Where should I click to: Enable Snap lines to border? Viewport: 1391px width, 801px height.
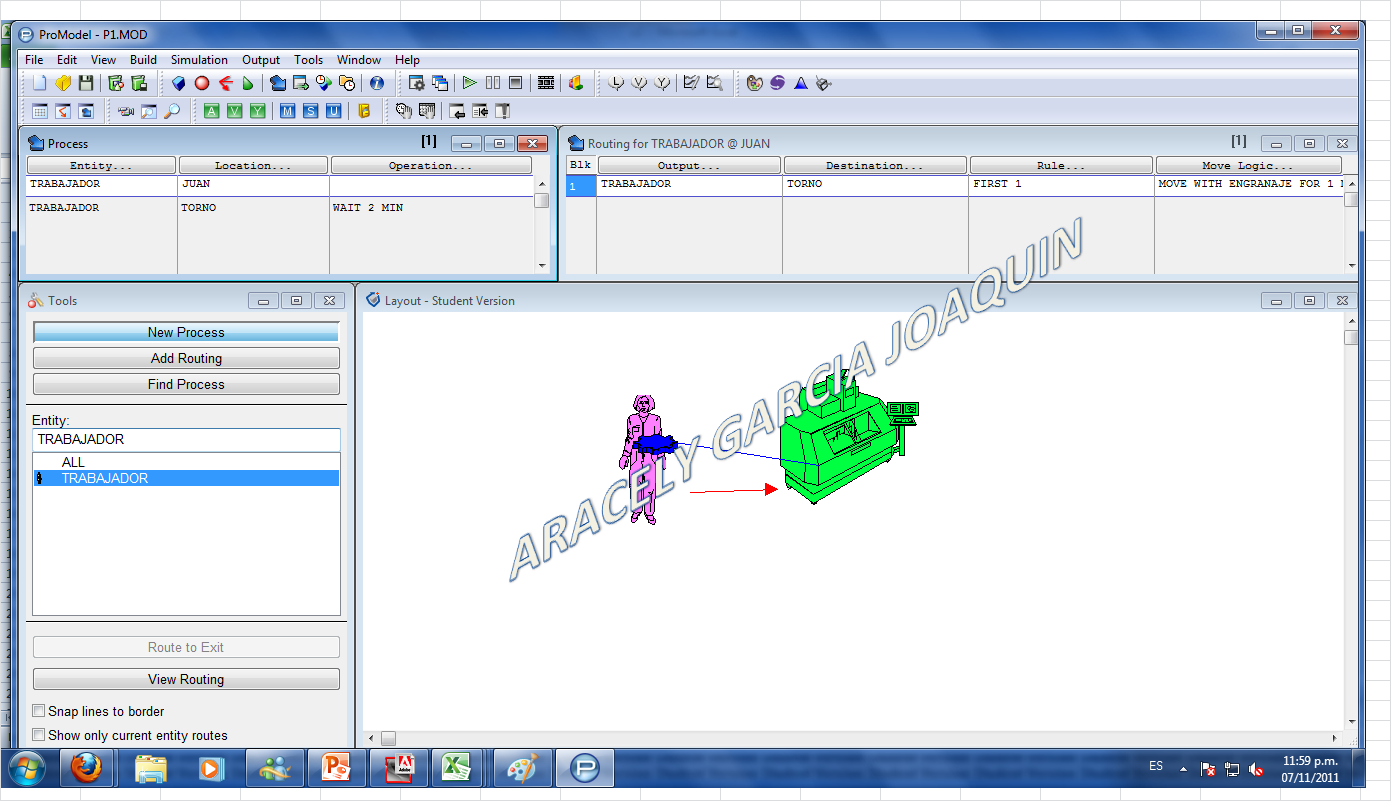point(38,711)
